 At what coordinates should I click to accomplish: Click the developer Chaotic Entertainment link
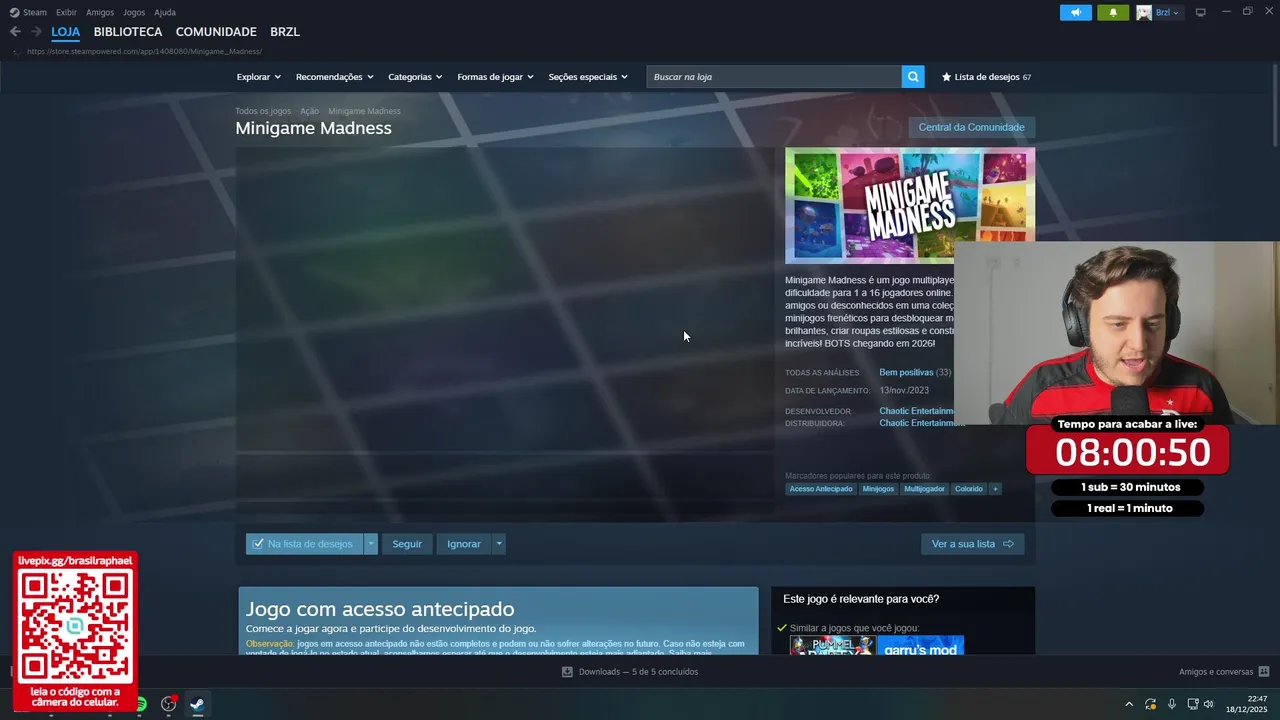click(x=917, y=411)
